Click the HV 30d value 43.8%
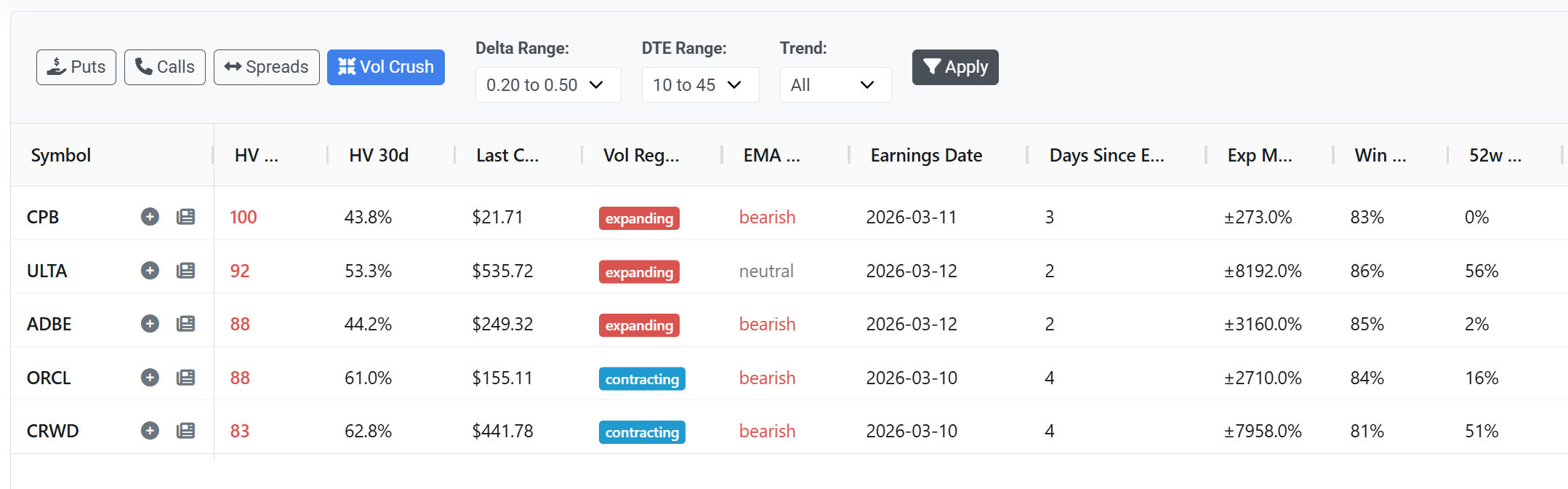Screen dimensions: 1568x489 tap(368, 217)
